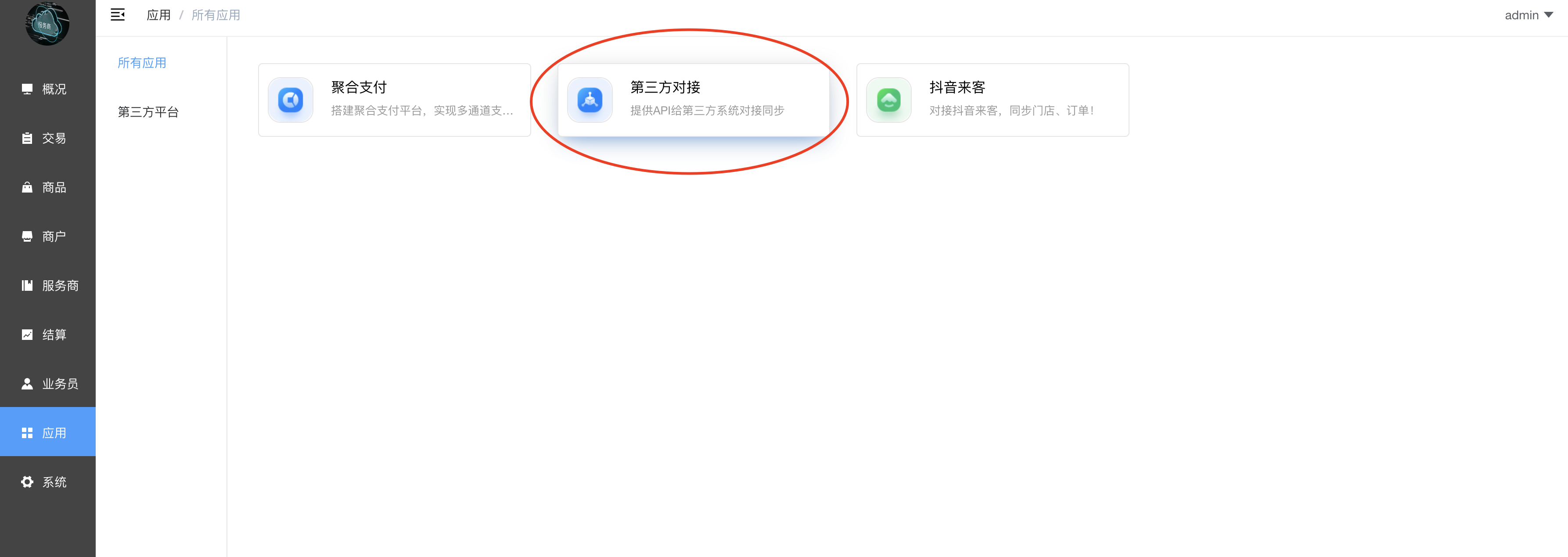Select 第三方平台 in the submenu

point(148,112)
